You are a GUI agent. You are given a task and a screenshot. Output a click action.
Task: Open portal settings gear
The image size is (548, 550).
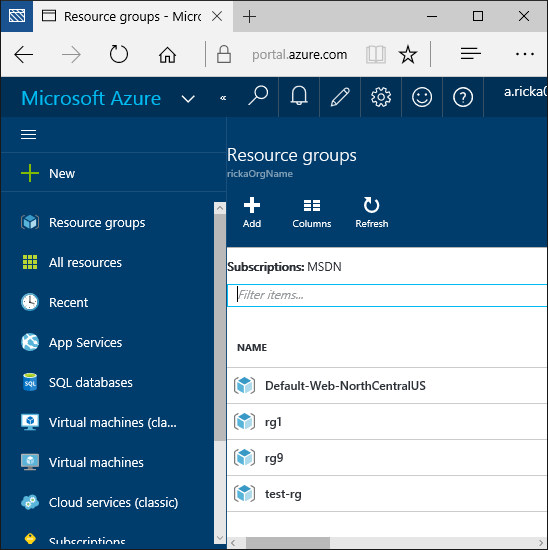tap(381, 97)
